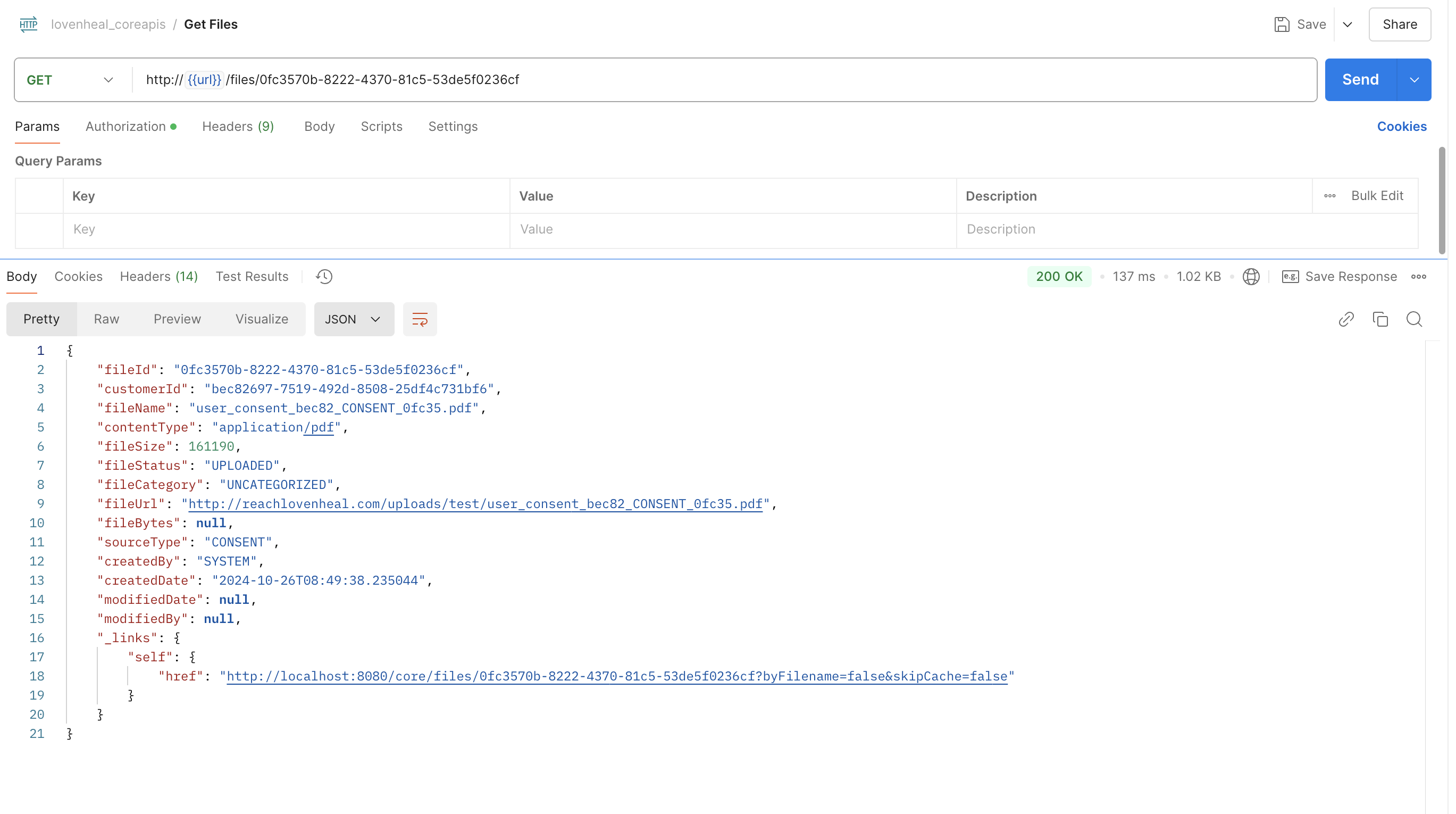Switch to the Params tab
The width and height of the screenshot is (1456, 814).
(37, 127)
